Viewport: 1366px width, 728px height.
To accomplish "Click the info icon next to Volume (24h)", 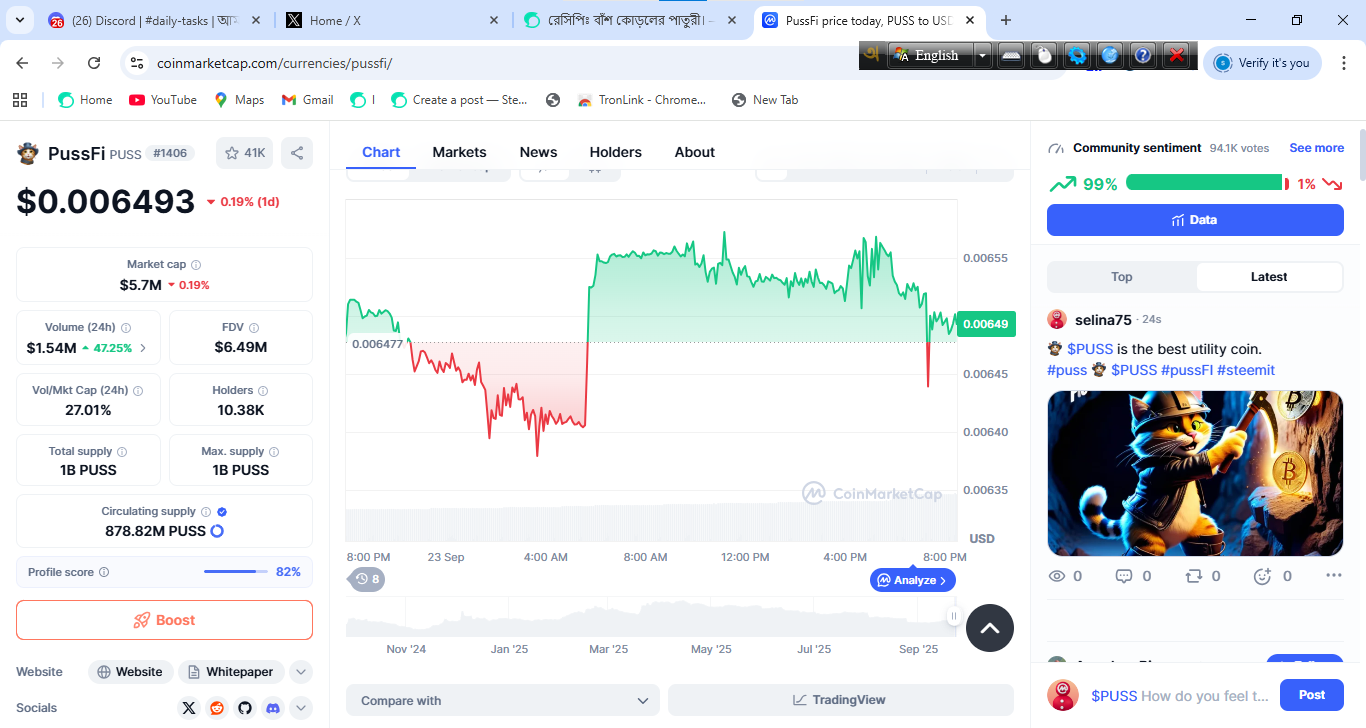I will [x=126, y=327].
